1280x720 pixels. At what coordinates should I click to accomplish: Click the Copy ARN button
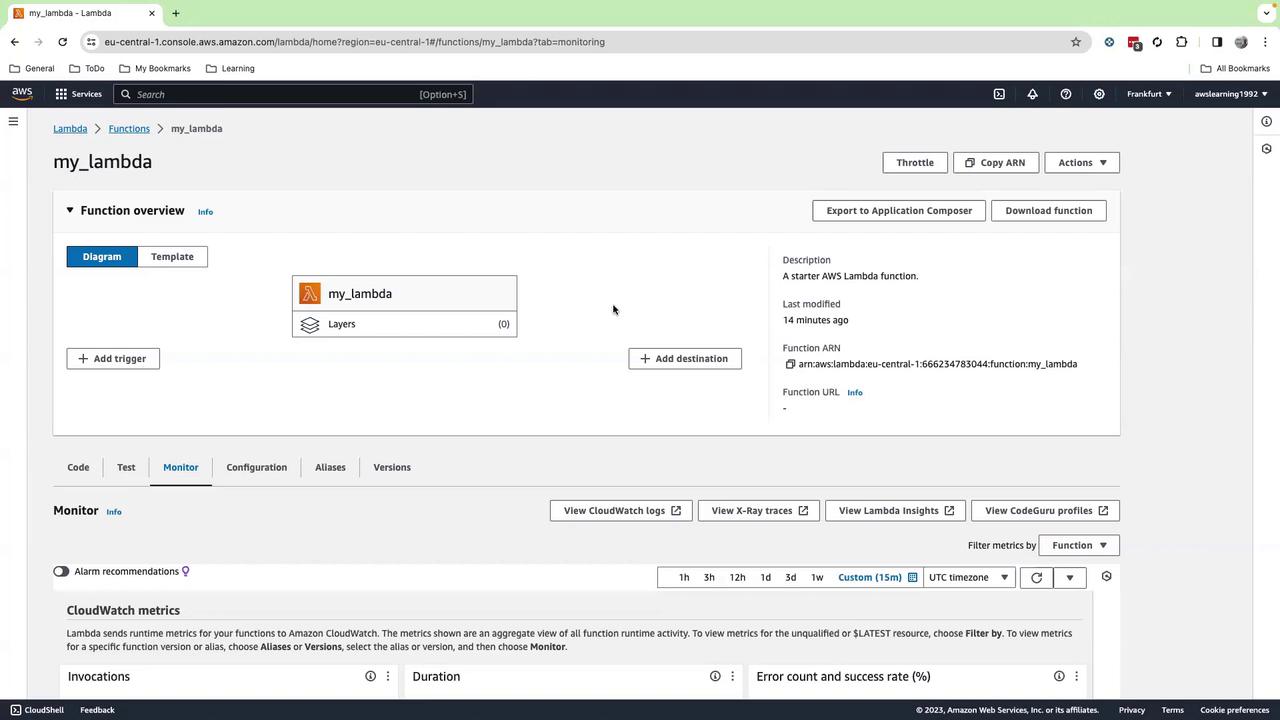[x=996, y=163]
